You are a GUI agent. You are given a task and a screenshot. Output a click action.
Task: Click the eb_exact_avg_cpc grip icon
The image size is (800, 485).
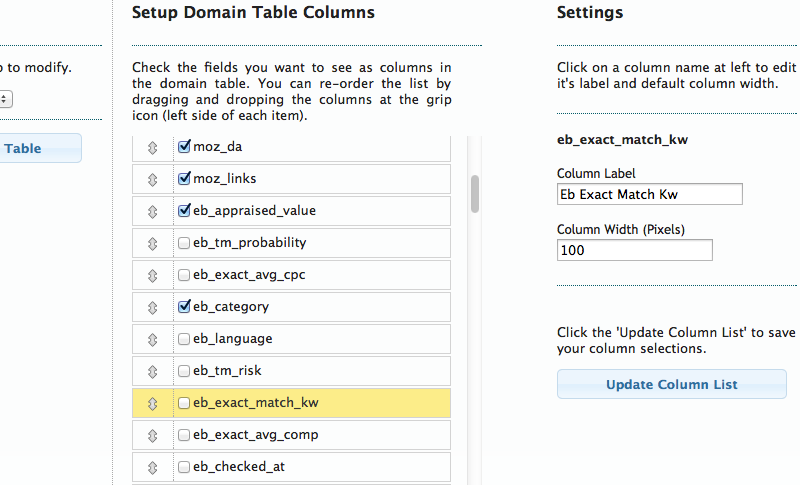[153, 276]
